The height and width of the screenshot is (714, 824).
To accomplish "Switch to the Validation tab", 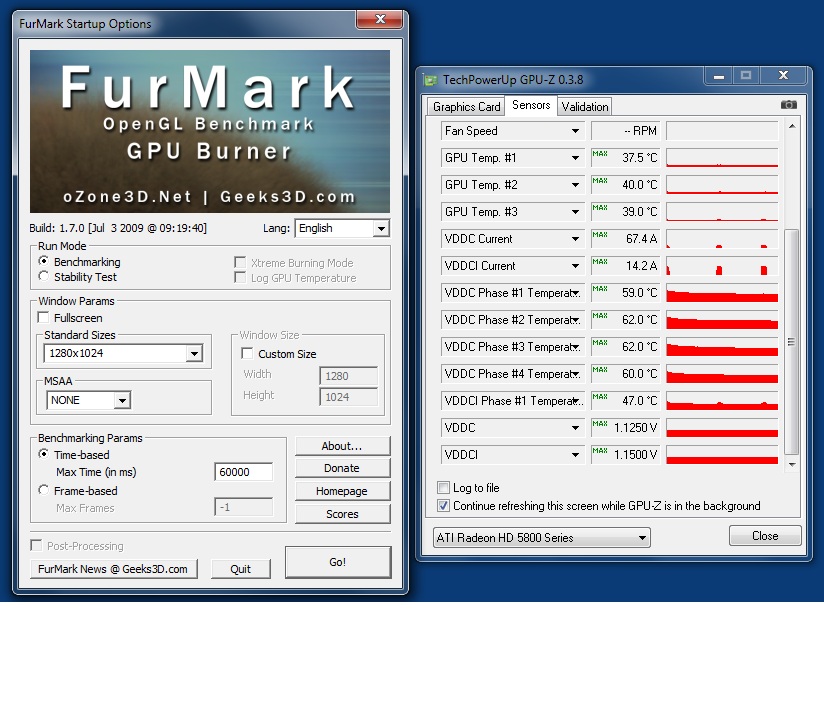I will pos(584,107).
